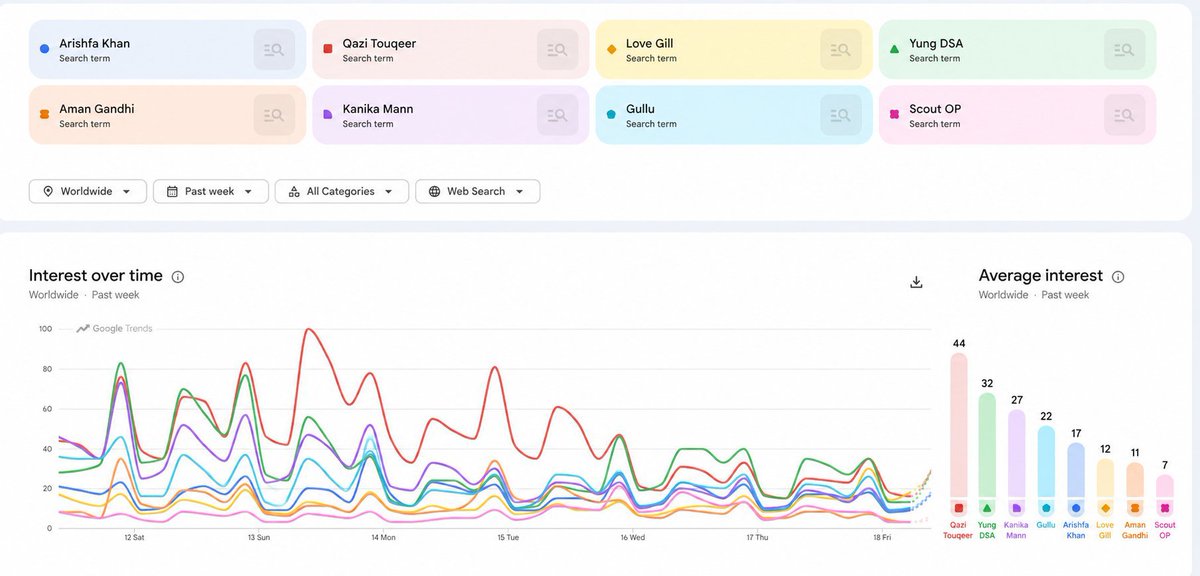Image resolution: width=1200 pixels, height=576 pixels.
Task: Select the Aman Gandhi search term
Action: 168,115
